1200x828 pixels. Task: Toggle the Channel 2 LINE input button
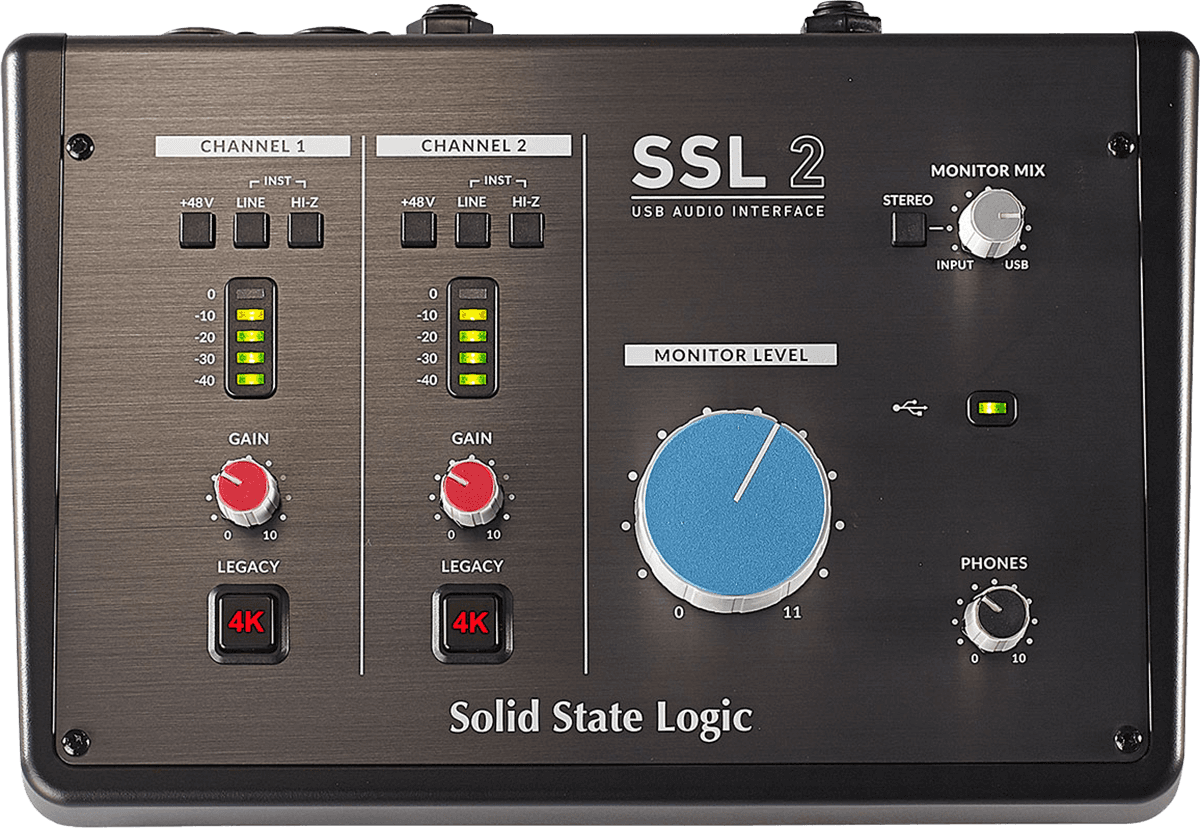click(x=472, y=230)
